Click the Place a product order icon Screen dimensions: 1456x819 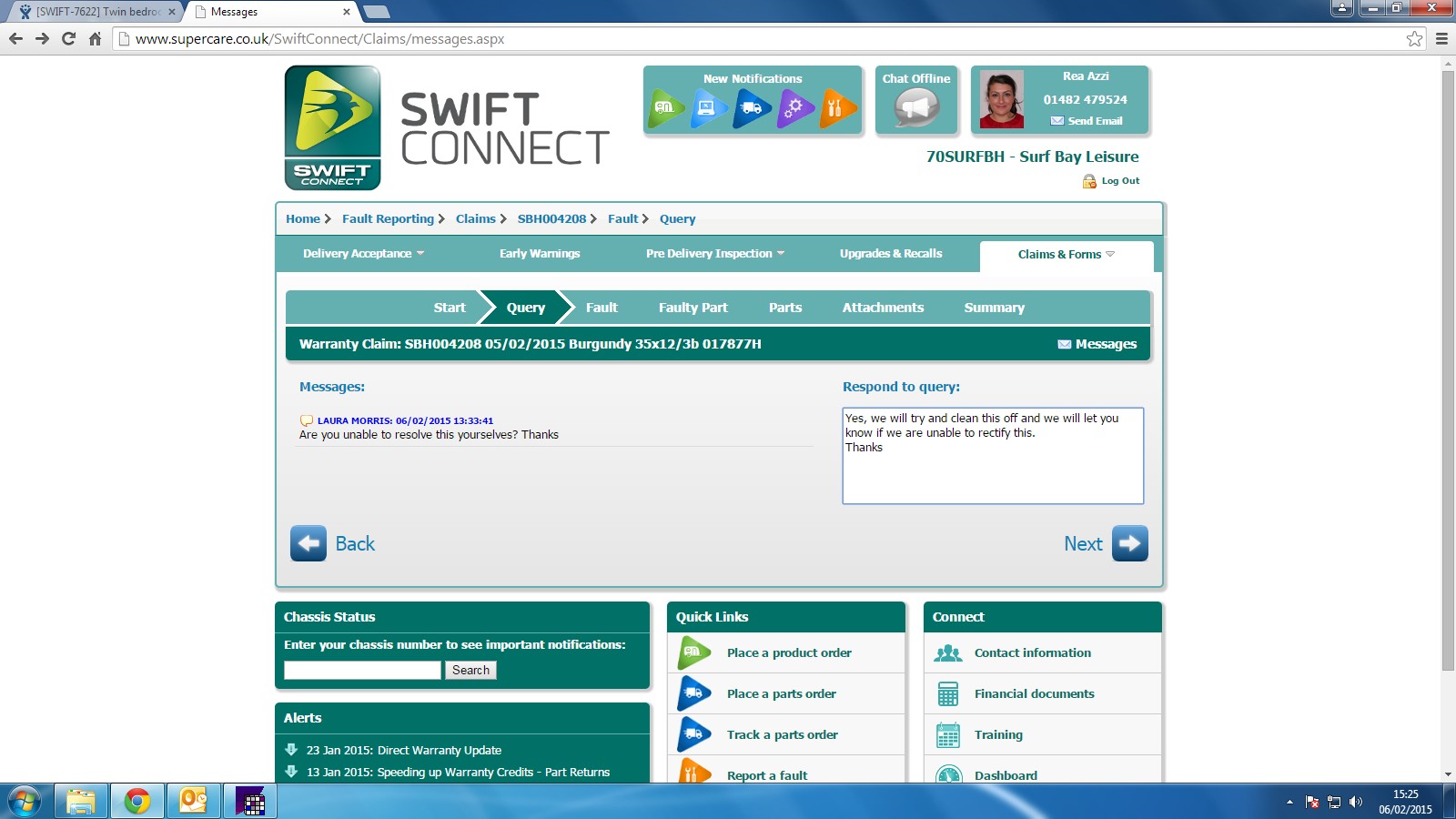[694, 652]
